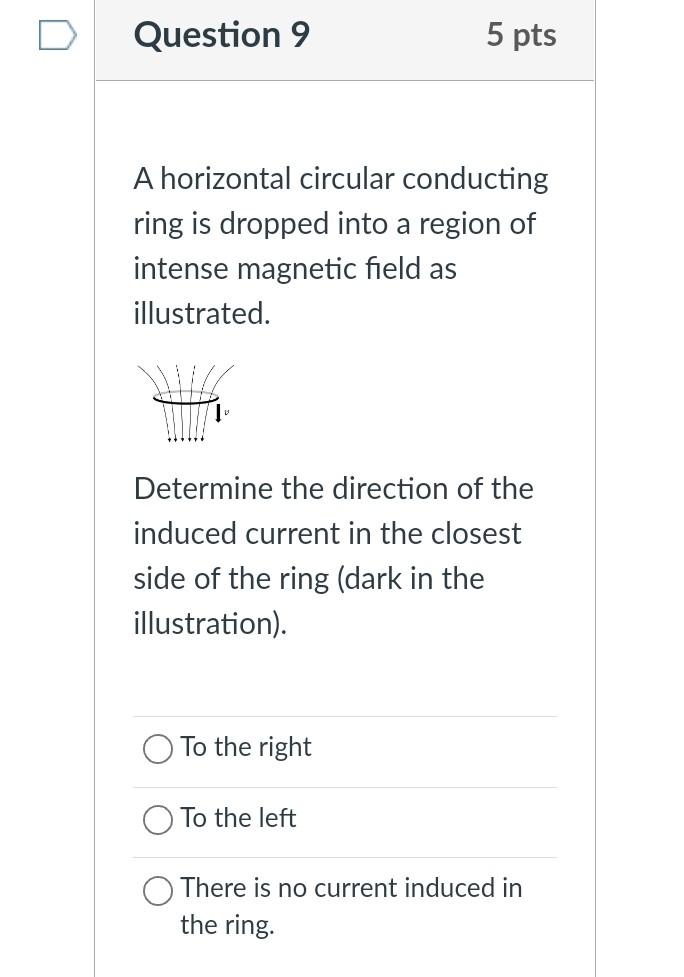Click the divider above the answer choices
Image resolution: width=684 pixels, height=977 pixels.
coord(345,716)
